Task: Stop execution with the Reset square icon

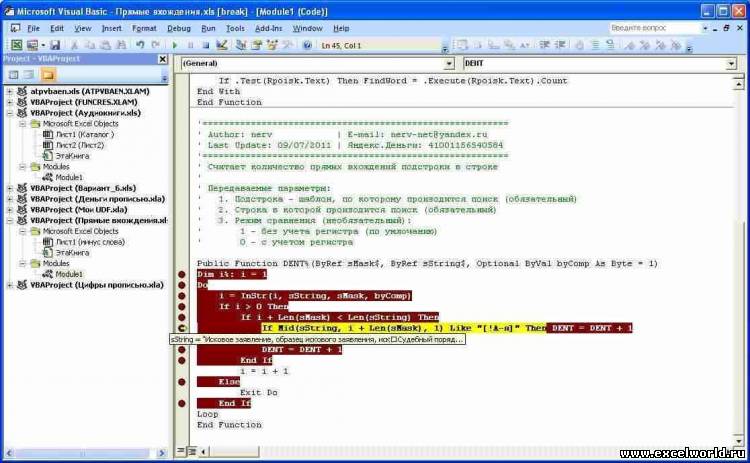Action: click(x=206, y=45)
